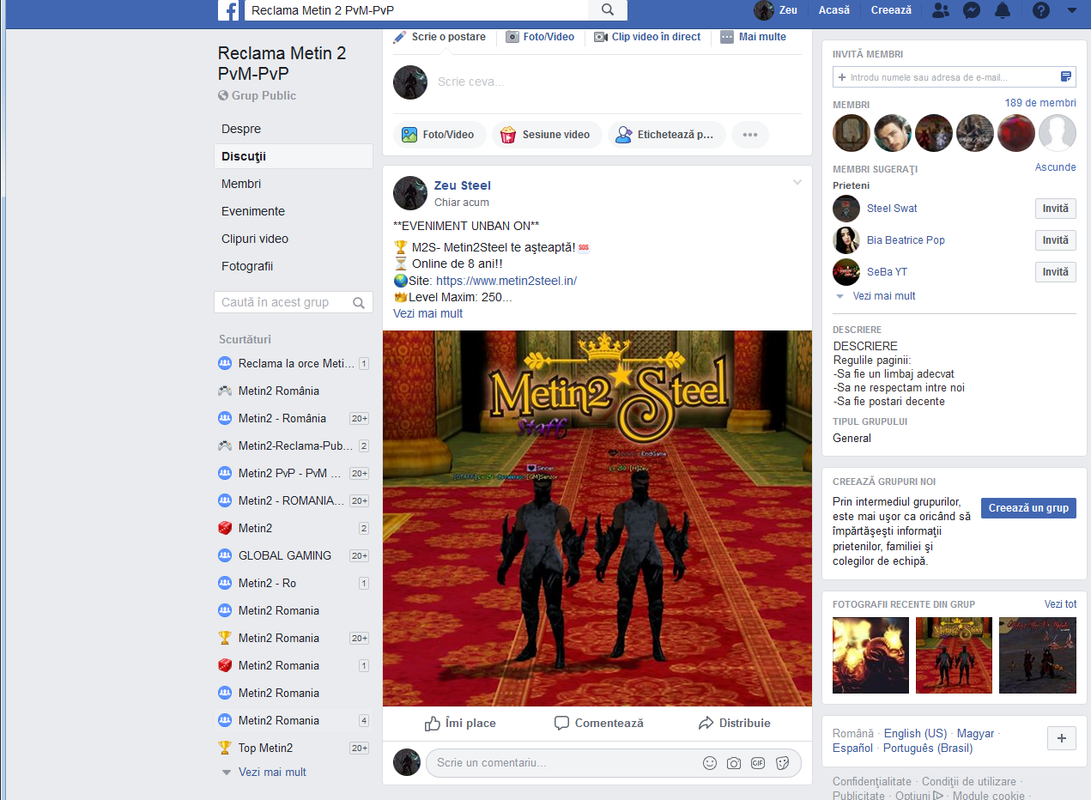
Task: Click the Facebook logo icon
Action: (x=228, y=10)
